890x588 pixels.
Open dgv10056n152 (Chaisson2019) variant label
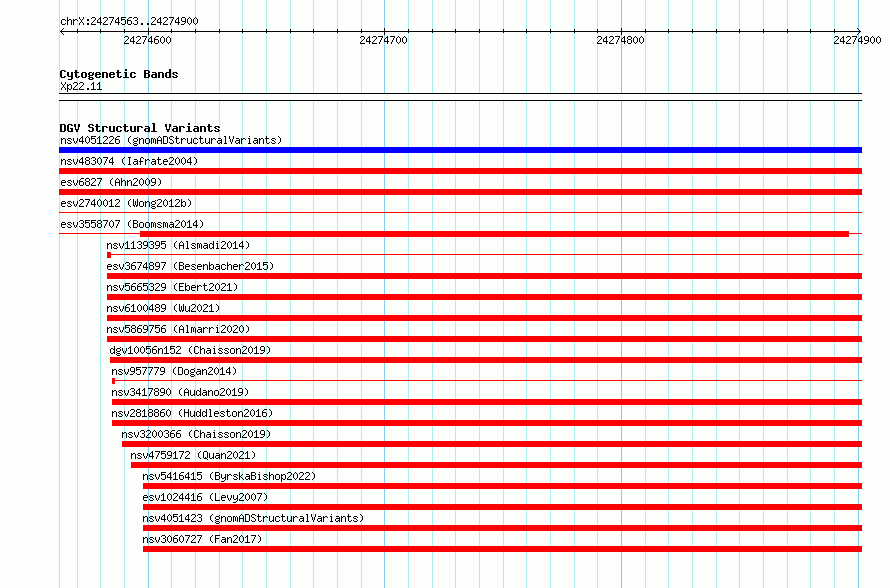point(190,350)
